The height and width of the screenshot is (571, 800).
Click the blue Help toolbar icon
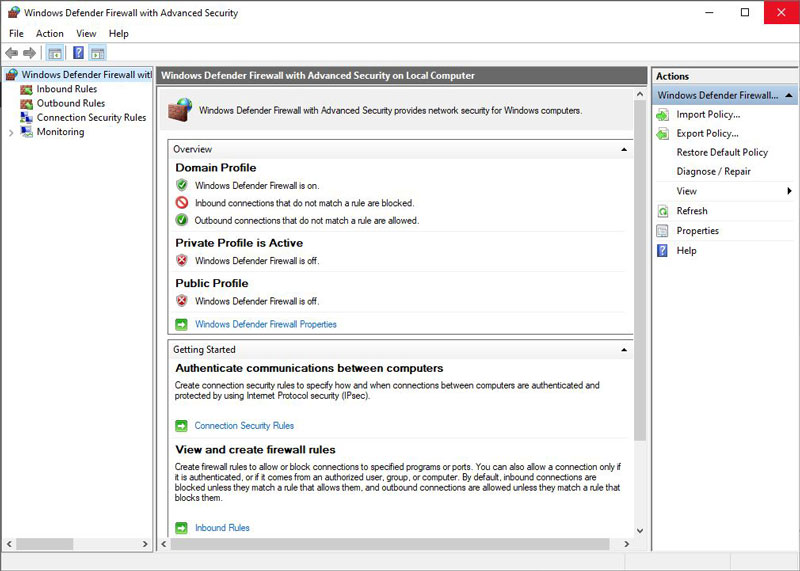[78, 53]
